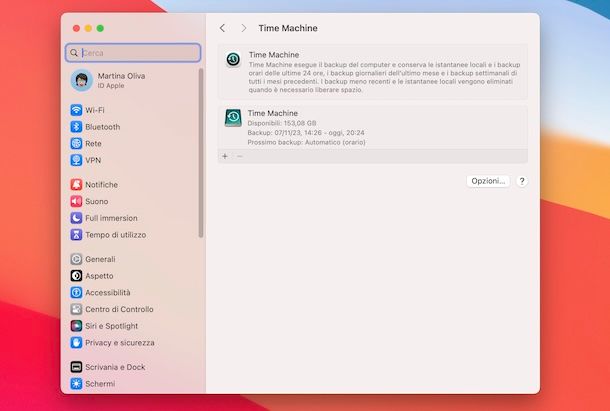
Task: Select the Aspetto icon
Action: [x=76, y=276]
